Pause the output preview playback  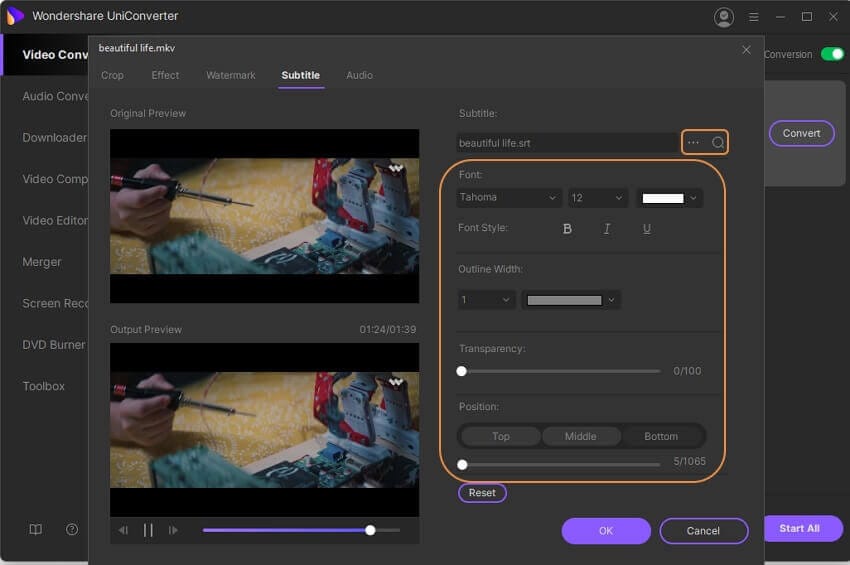[148, 530]
